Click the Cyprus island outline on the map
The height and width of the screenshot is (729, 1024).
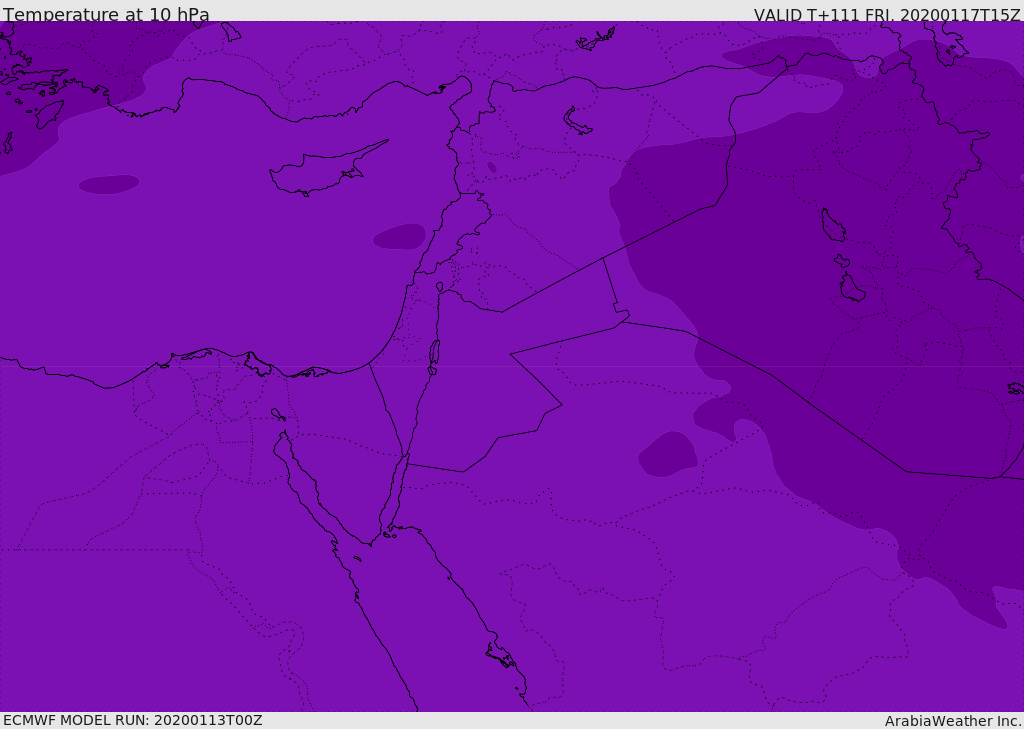click(x=329, y=168)
